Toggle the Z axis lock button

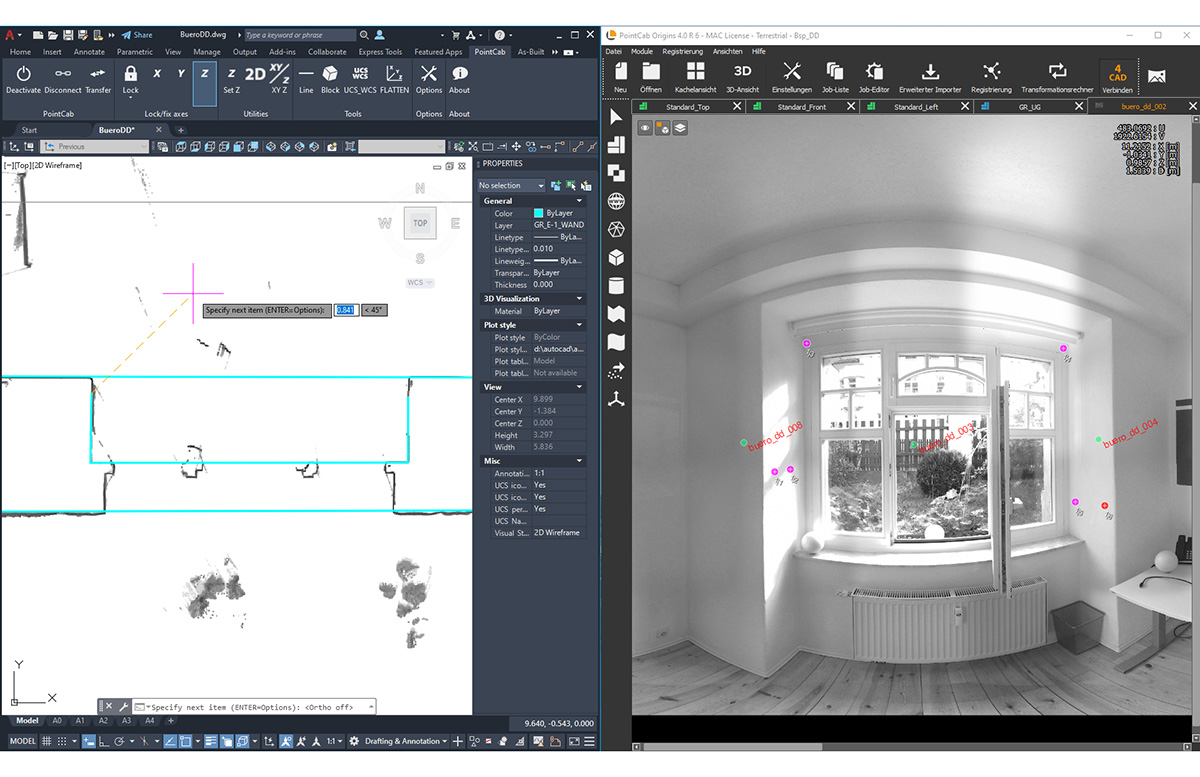204,82
